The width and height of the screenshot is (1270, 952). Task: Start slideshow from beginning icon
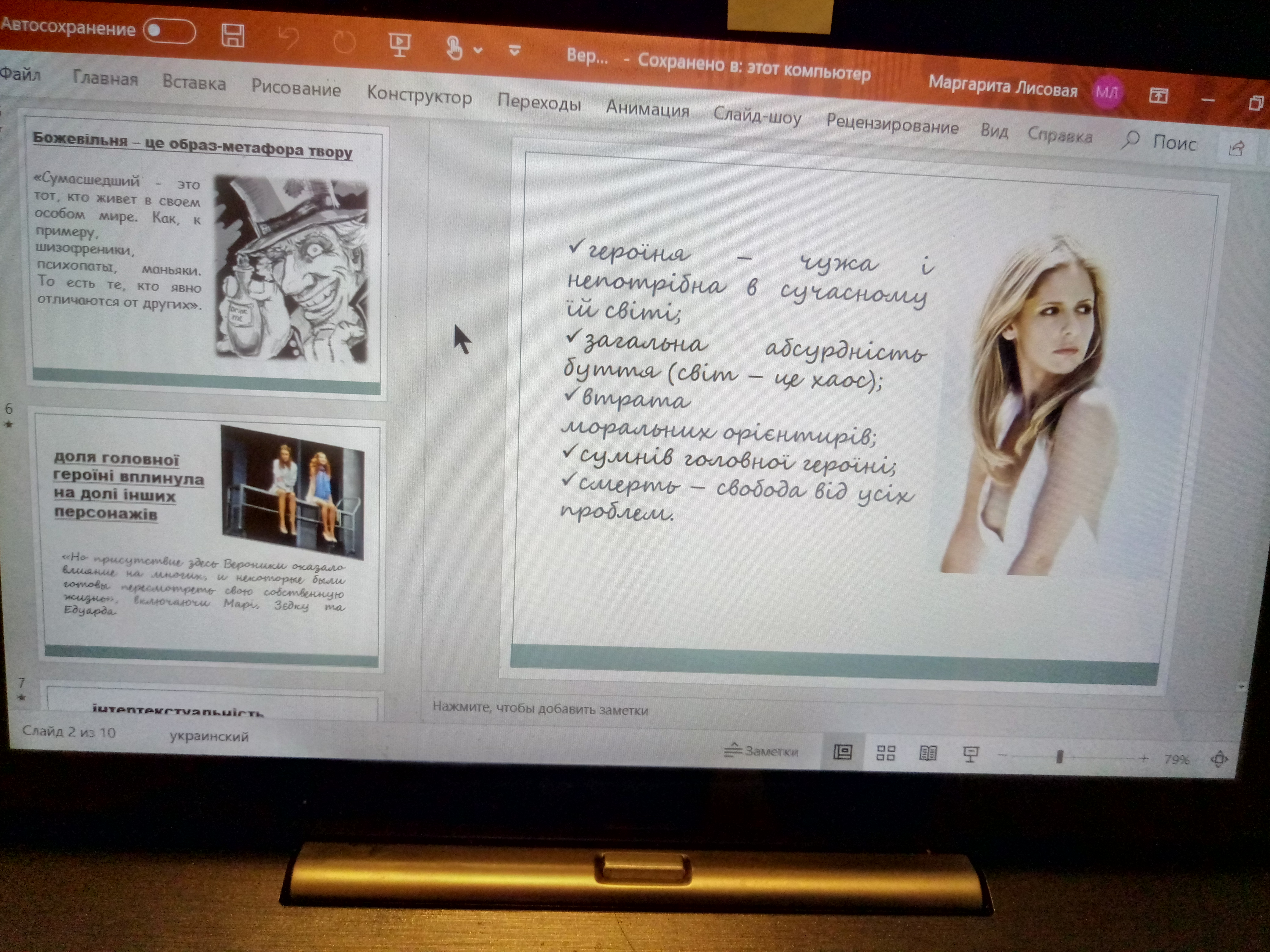point(399,45)
